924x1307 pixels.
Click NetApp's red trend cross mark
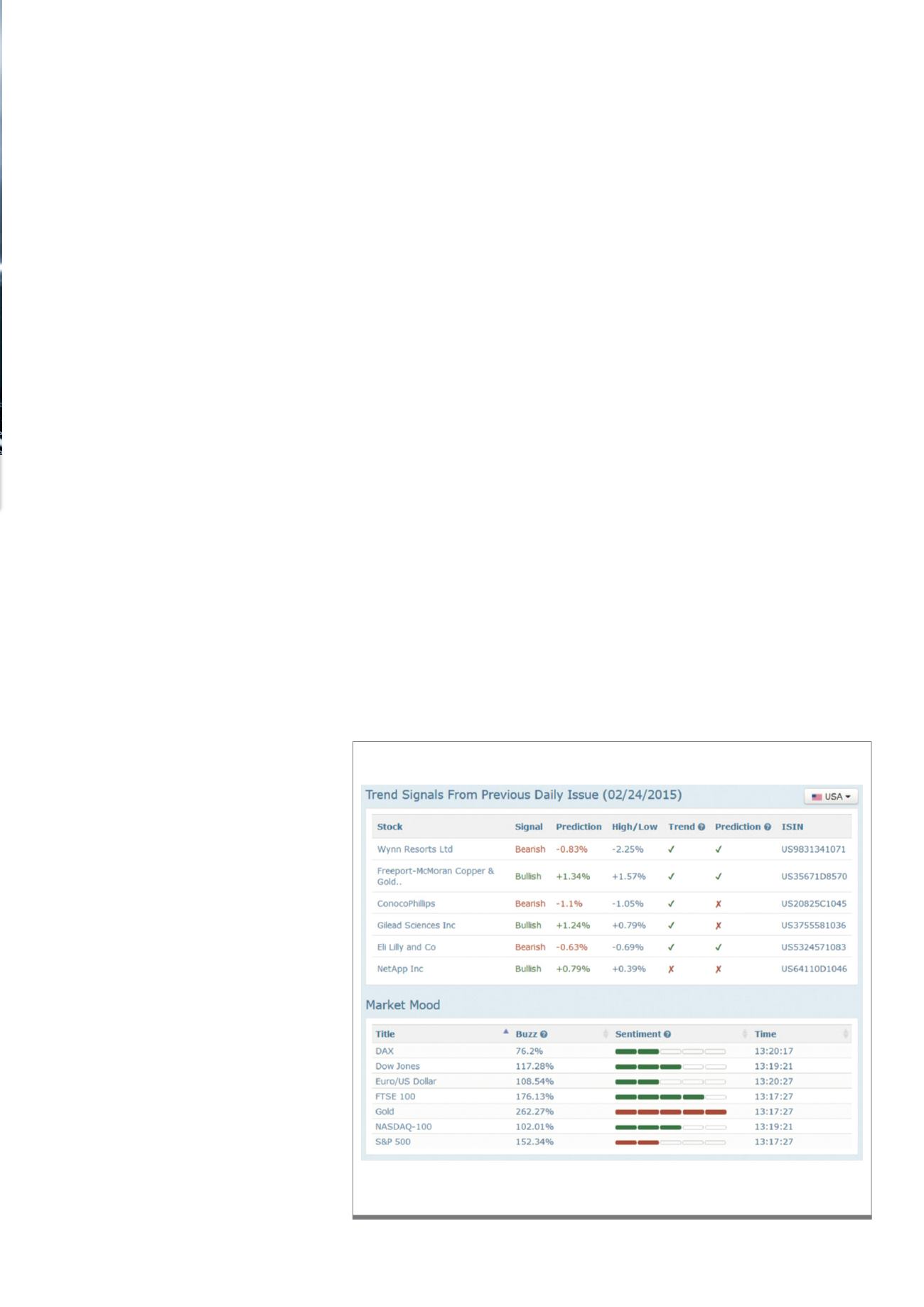pyautogui.click(x=671, y=969)
